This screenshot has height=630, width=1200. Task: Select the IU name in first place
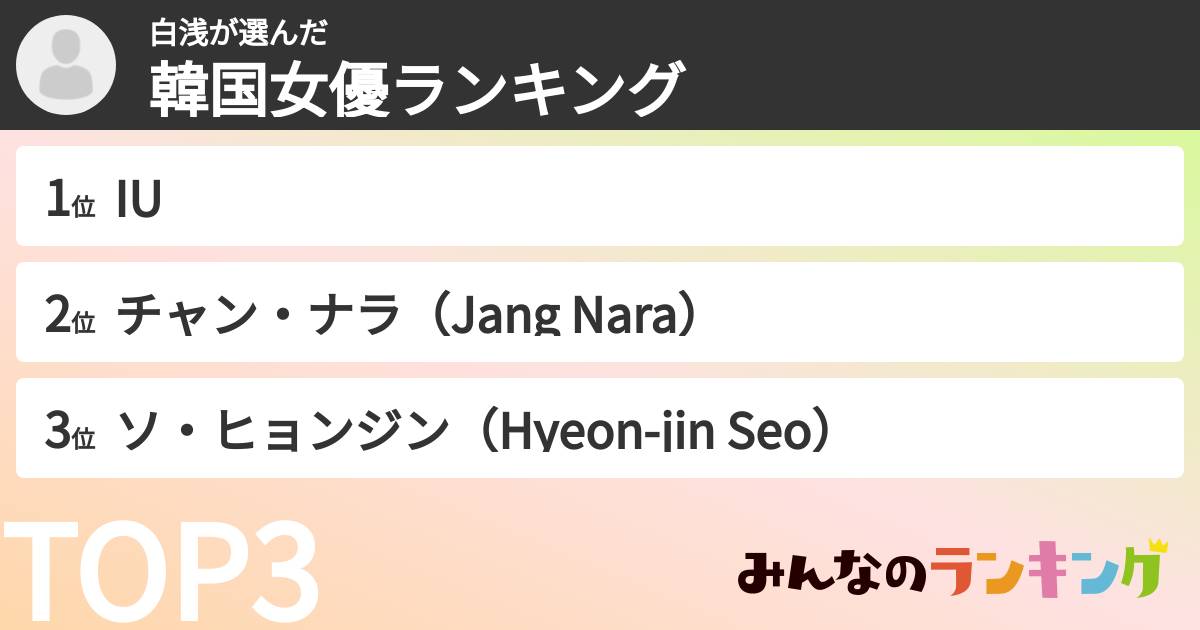[x=139, y=201]
